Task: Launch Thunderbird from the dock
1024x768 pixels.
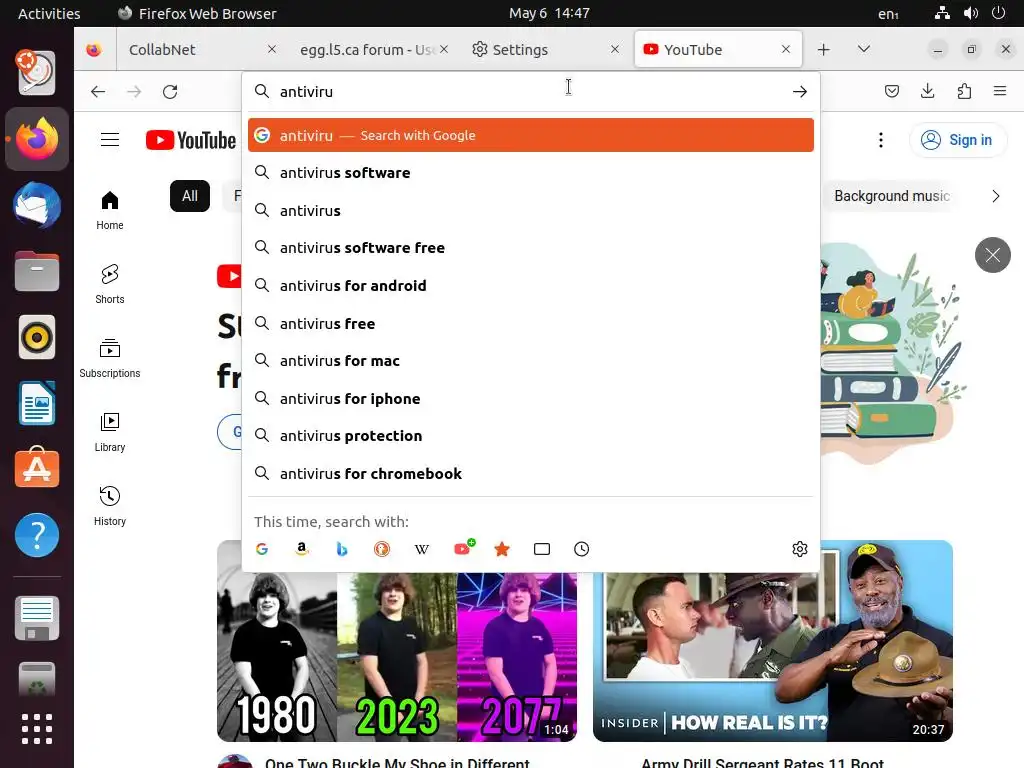Action: (x=37, y=206)
